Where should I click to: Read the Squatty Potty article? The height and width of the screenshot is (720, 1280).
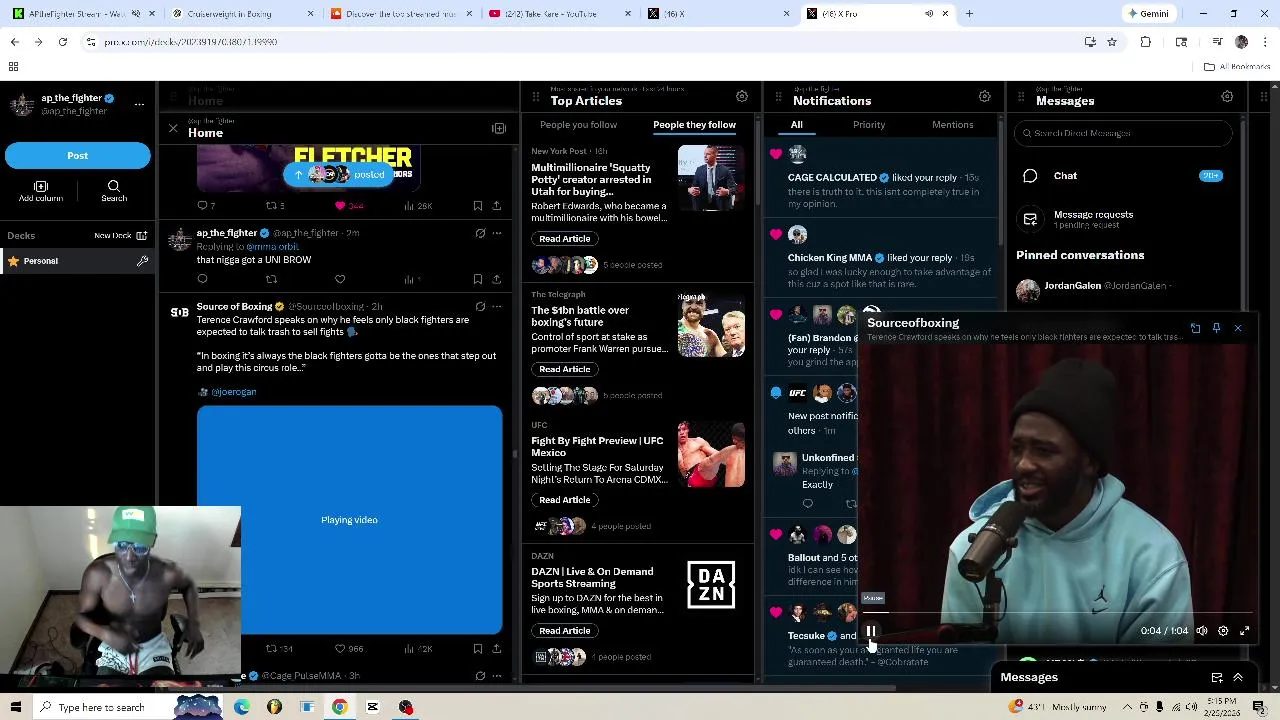(x=565, y=239)
